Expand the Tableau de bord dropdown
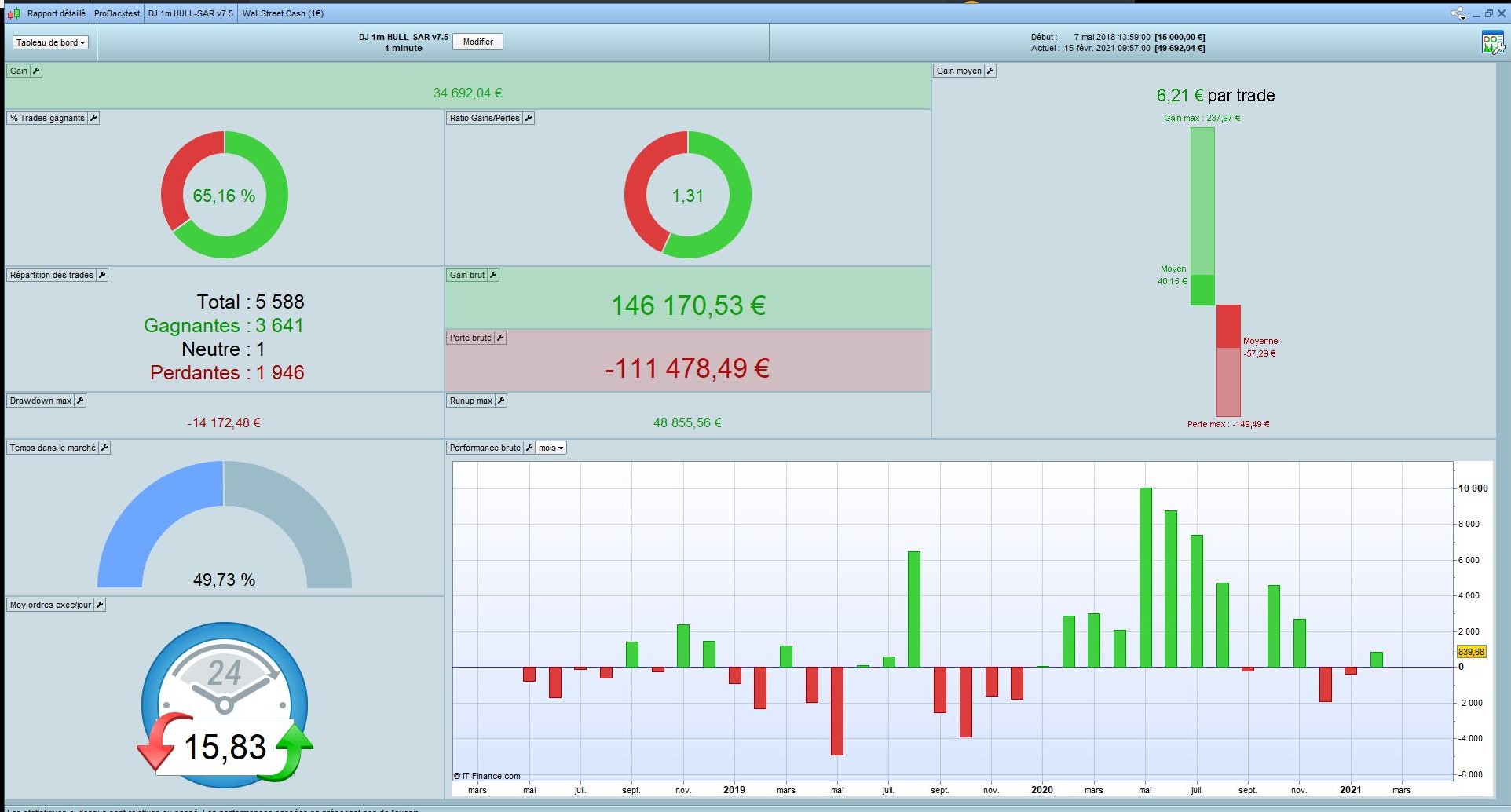Image resolution: width=1511 pixels, height=812 pixels. click(50, 42)
